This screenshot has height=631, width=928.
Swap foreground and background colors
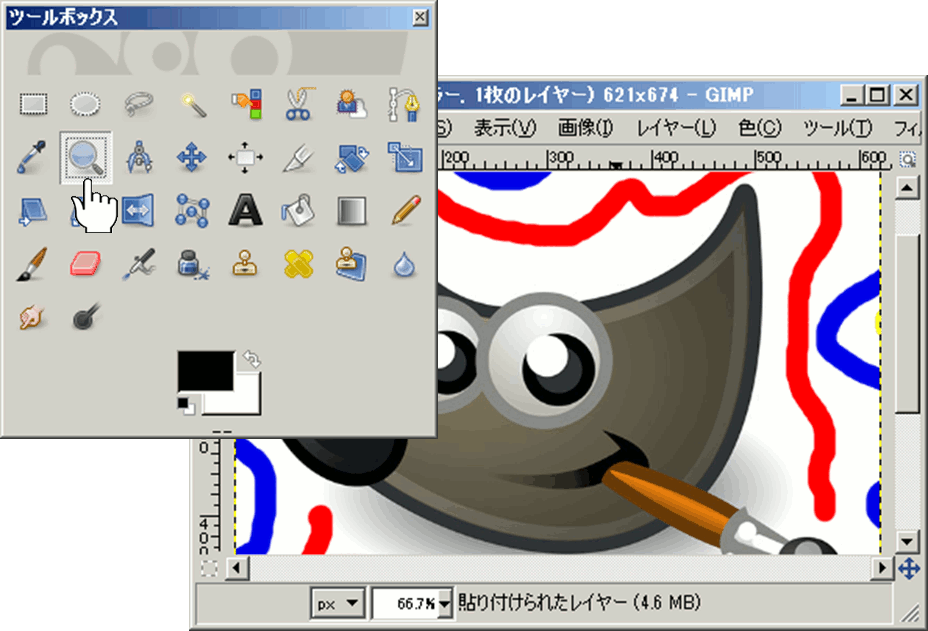pyautogui.click(x=252, y=360)
